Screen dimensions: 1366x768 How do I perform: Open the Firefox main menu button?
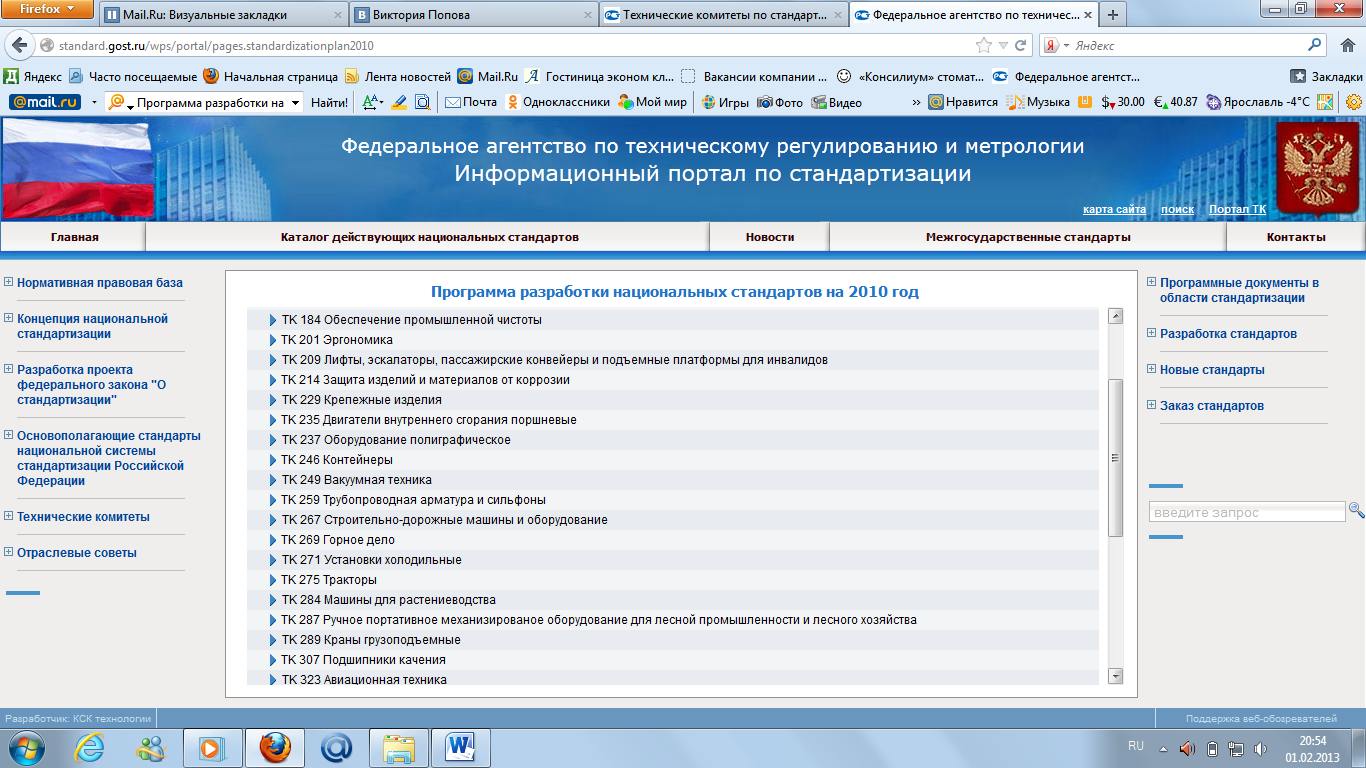coord(49,9)
